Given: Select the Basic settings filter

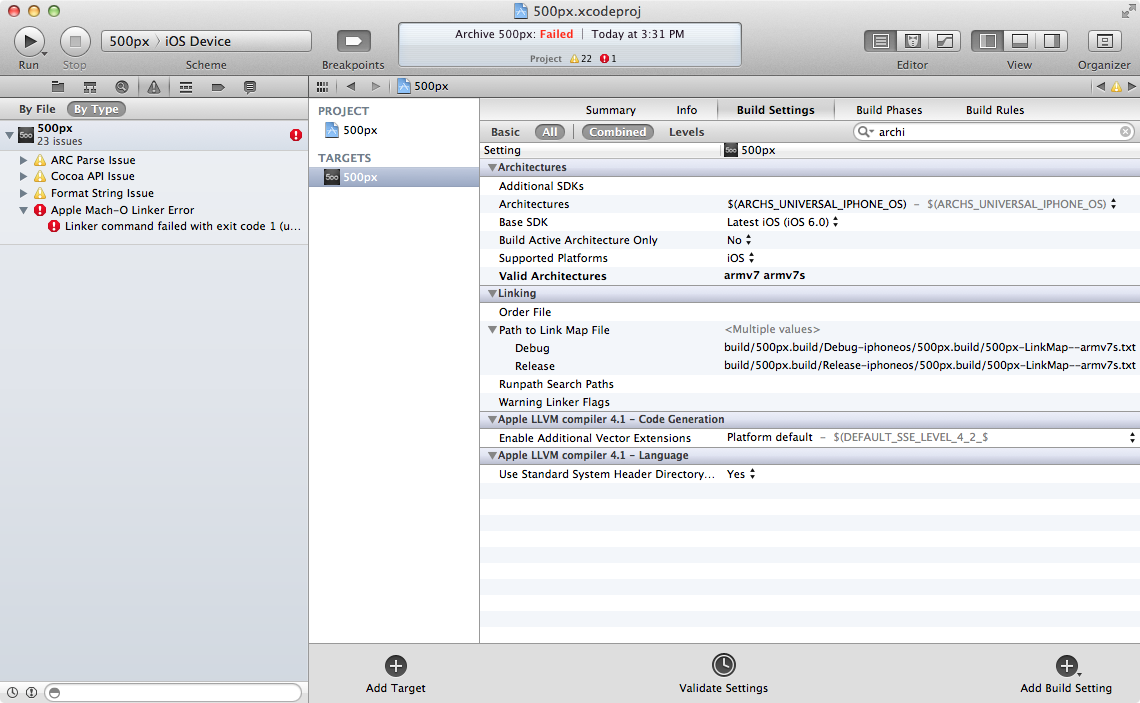Looking at the screenshot, I should (x=505, y=132).
